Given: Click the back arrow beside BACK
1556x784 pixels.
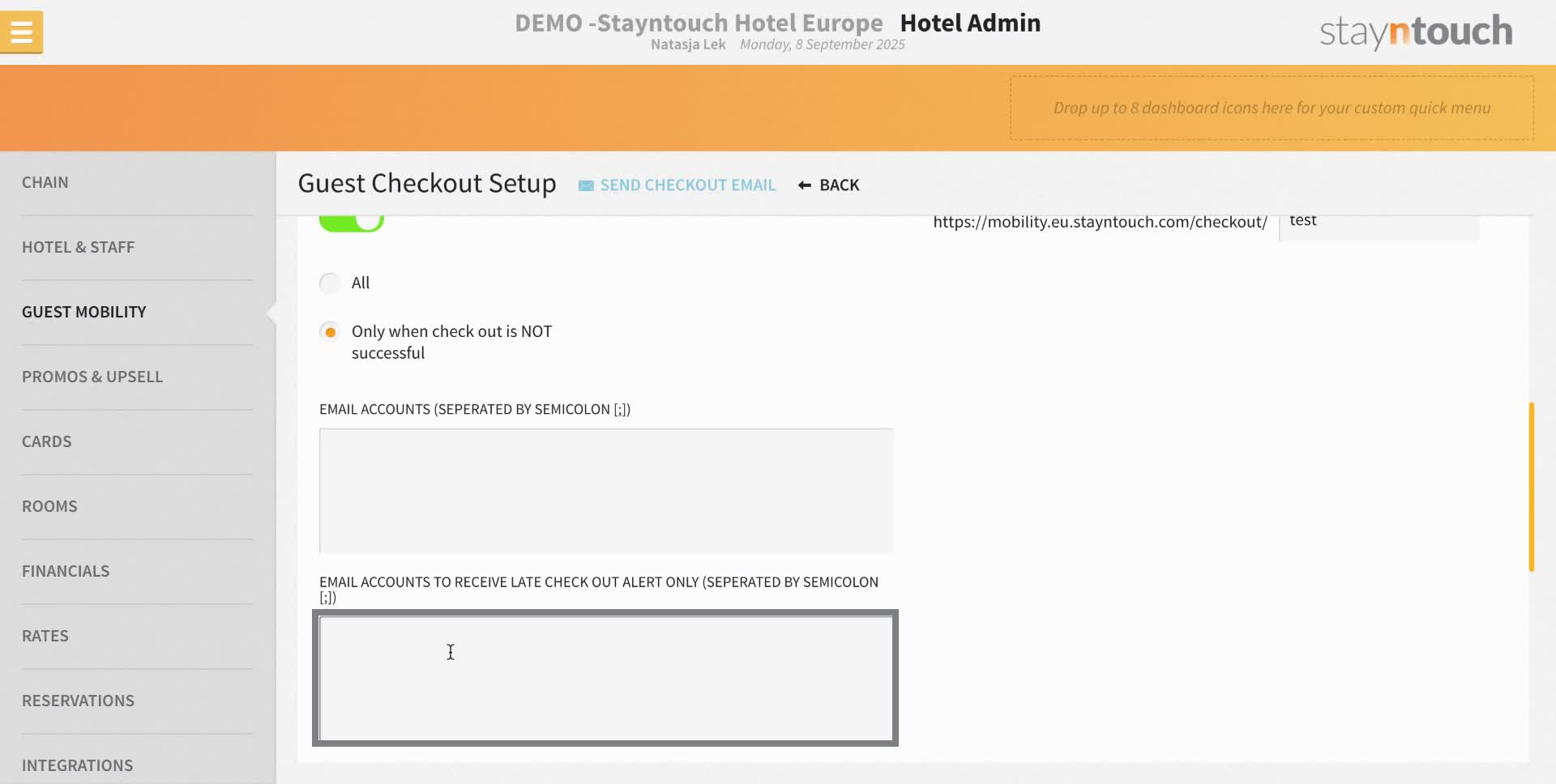Looking at the screenshot, I should [803, 185].
